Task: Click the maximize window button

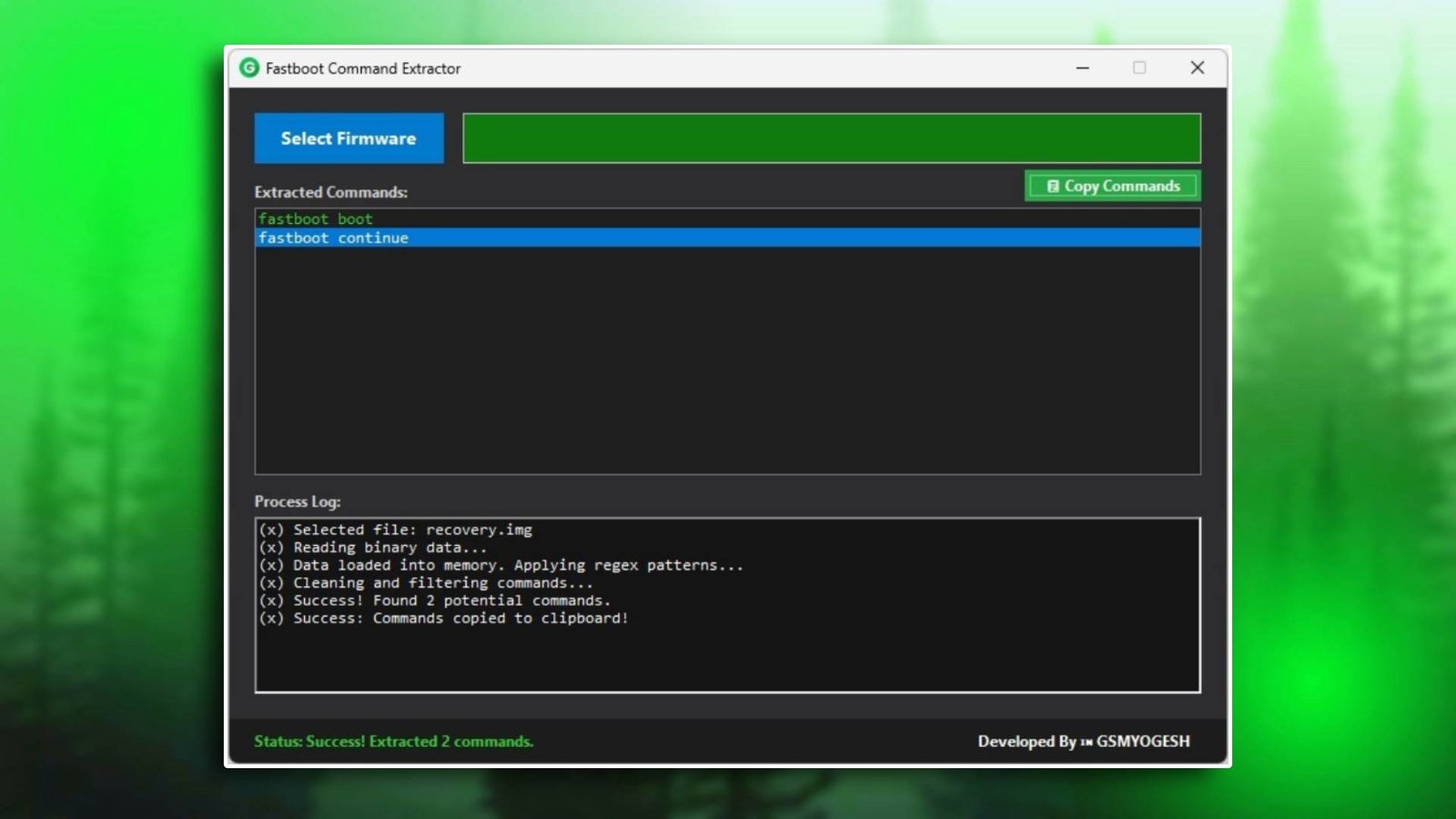Action: coord(1139,68)
